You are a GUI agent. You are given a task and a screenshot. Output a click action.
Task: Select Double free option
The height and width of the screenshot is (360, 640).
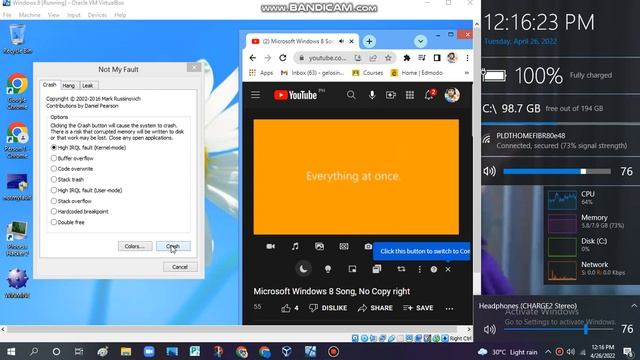[x=53, y=222]
